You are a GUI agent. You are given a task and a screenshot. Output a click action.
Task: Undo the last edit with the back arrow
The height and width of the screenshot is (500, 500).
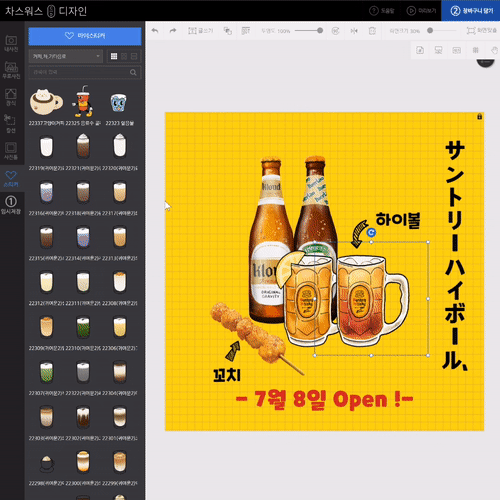155,31
